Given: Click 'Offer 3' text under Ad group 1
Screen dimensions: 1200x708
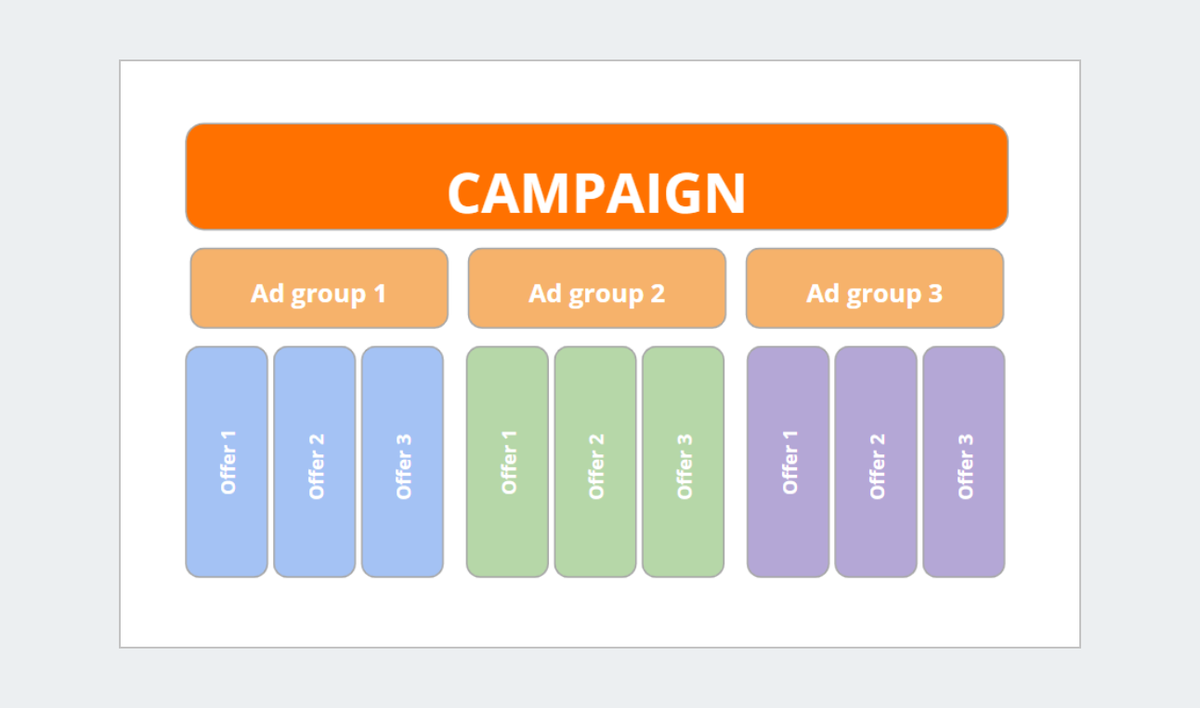Looking at the screenshot, I should (x=404, y=466).
